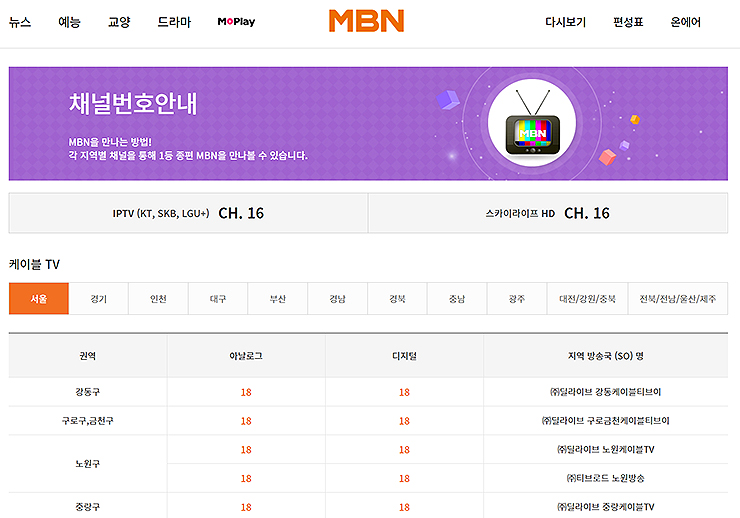The image size is (740, 518).
Task: Select the 서울 region tab
Action: pyautogui.click(x=39, y=299)
